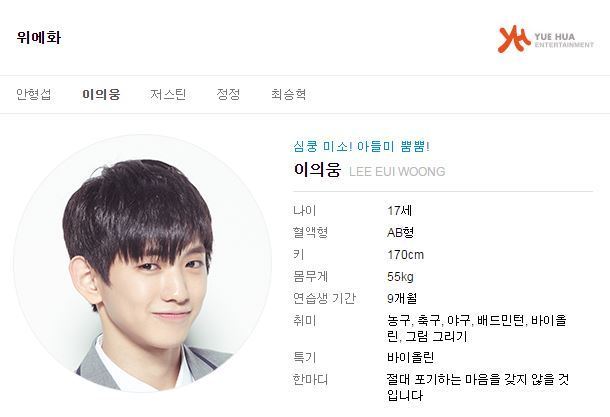Open the 최승혁 trainee tab
The image size is (610, 417).
pos(288,95)
